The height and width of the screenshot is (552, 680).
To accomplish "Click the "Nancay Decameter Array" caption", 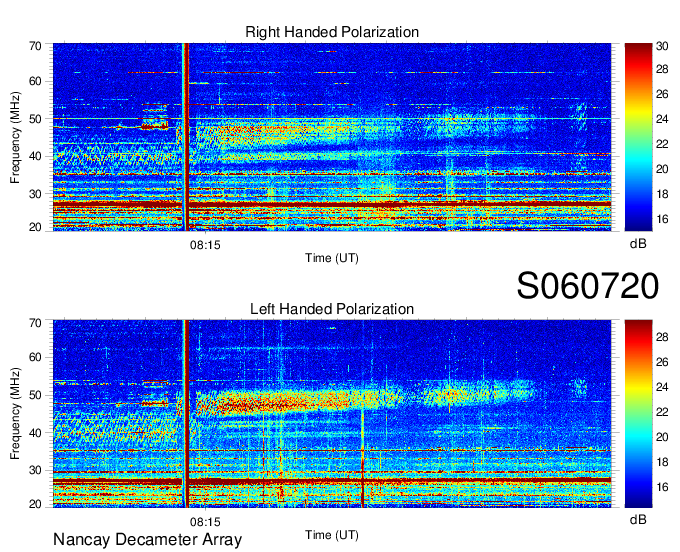I will pyautogui.click(x=147, y=540).
